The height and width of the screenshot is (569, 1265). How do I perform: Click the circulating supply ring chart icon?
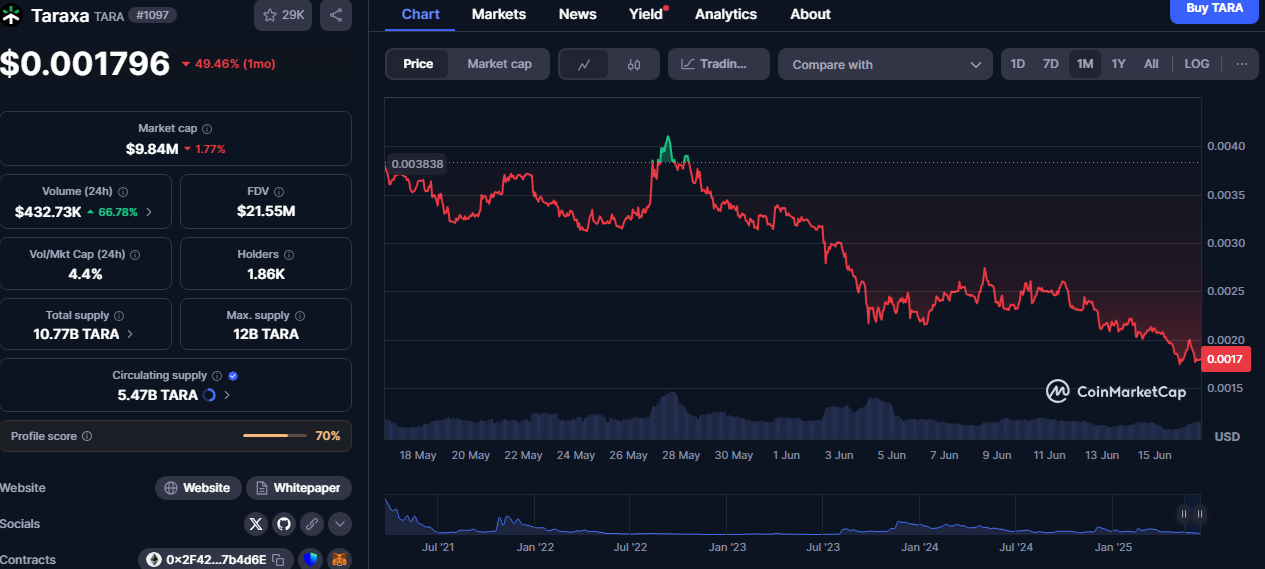point(209,395)
